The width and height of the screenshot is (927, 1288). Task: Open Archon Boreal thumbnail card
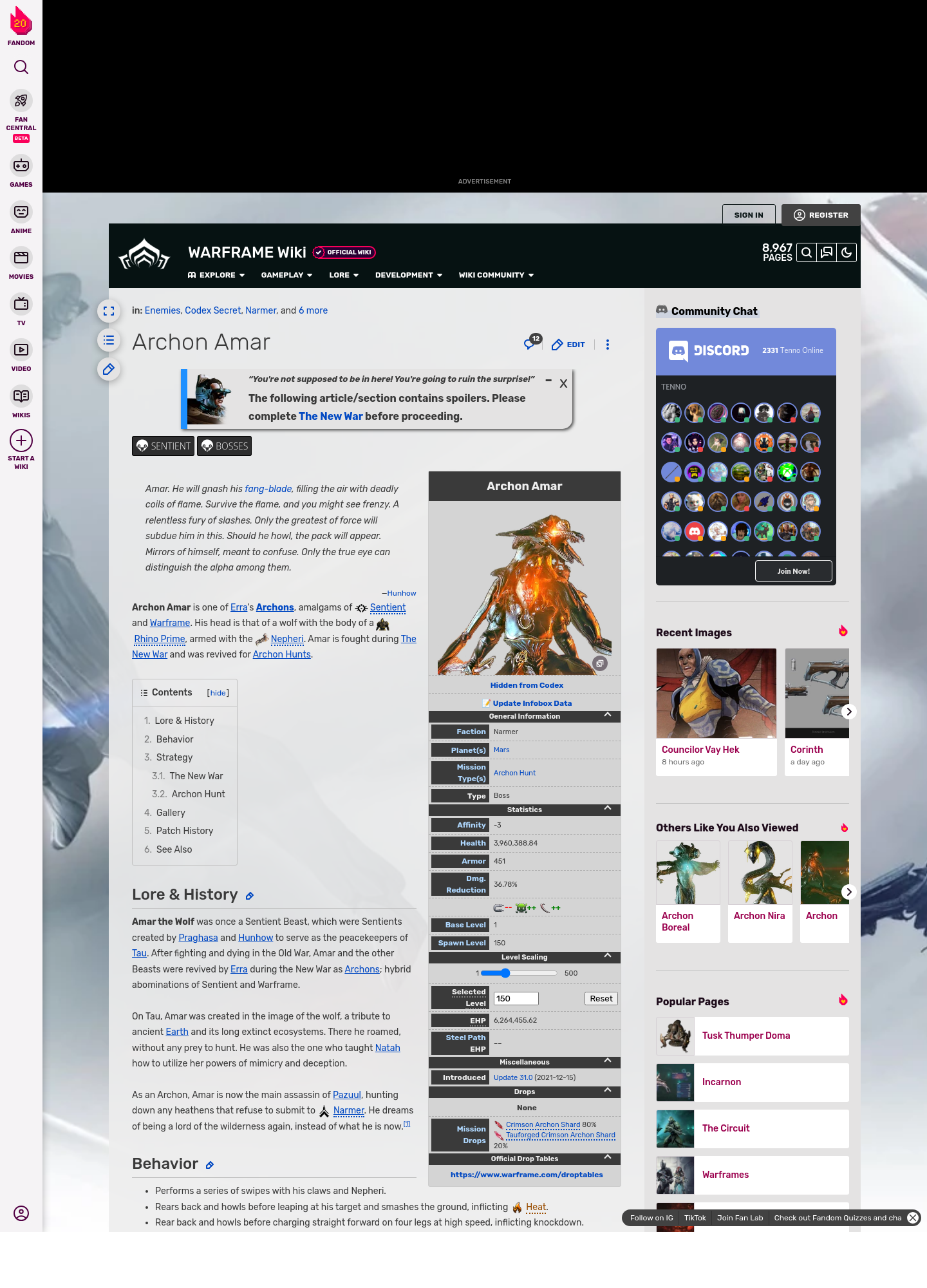tap(688, 892)
